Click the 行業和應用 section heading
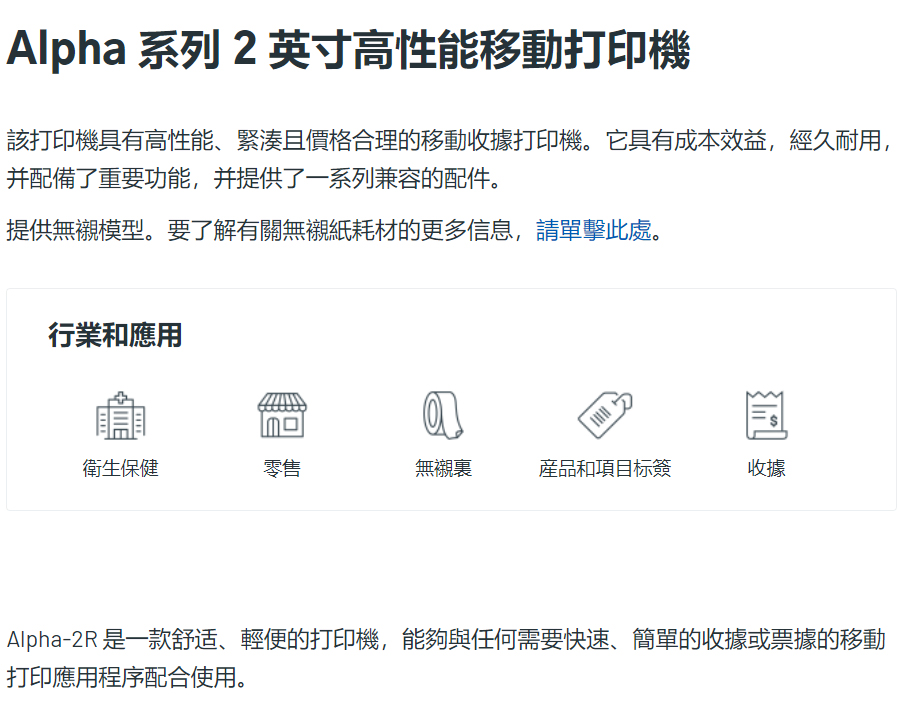 pyautogui.click(x=115, y=335)
